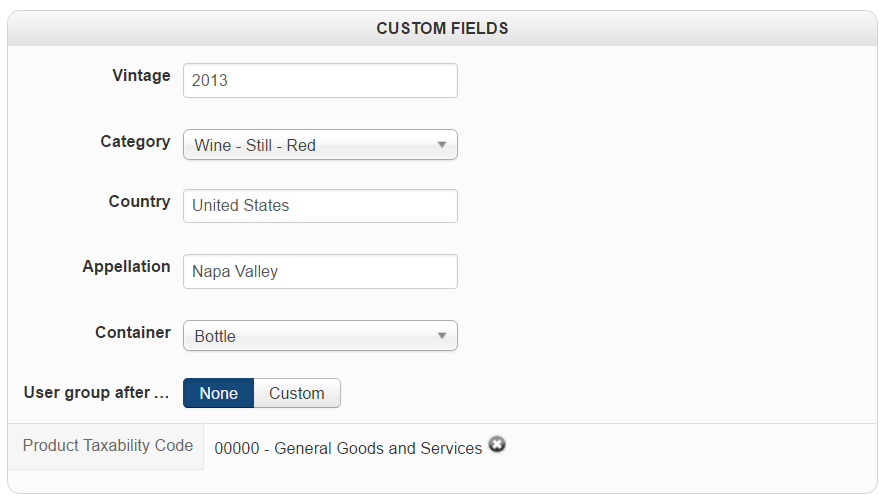The width and height of the screenshot is (887, 502).
Task: Select None for user group
Action: pyautogui.click(x=218, y=393)
